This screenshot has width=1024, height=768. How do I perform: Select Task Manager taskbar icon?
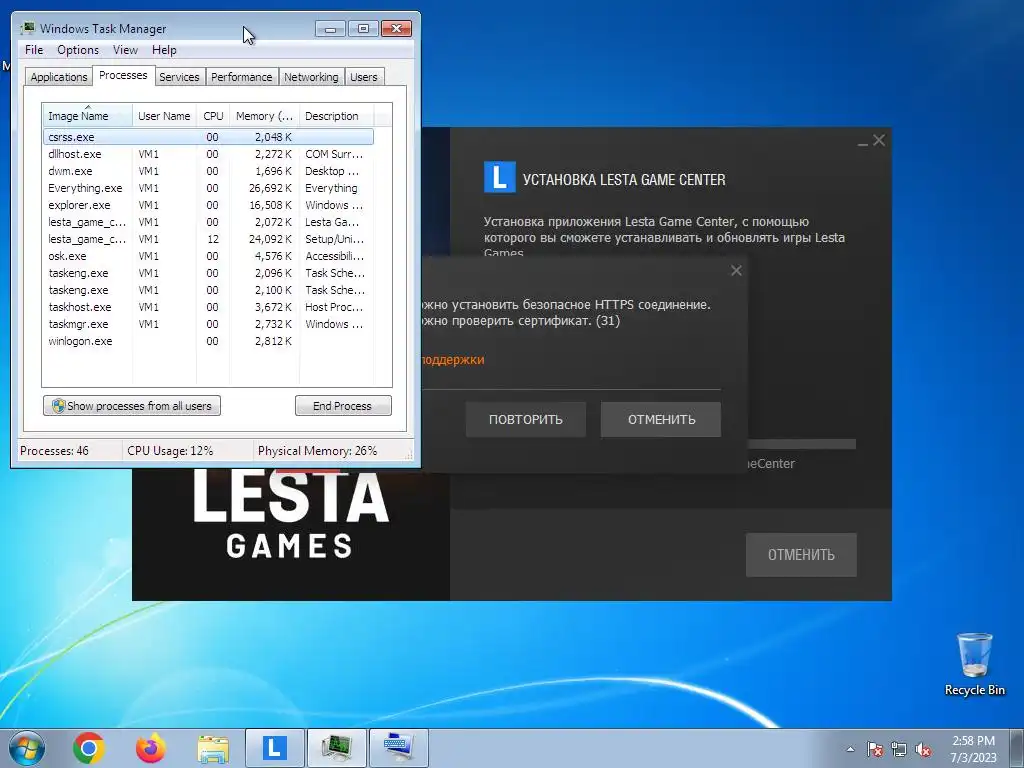[337, 748]
